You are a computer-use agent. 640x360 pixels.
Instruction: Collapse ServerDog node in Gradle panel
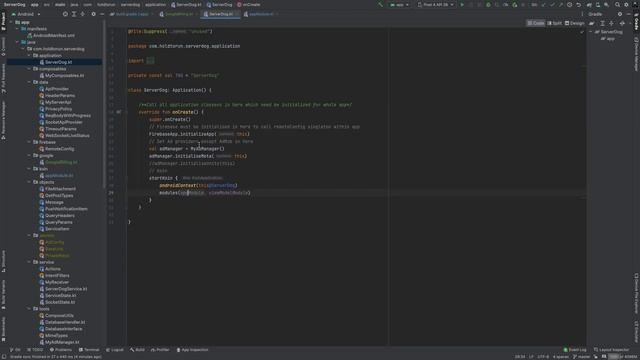click(x=591, y=32)
